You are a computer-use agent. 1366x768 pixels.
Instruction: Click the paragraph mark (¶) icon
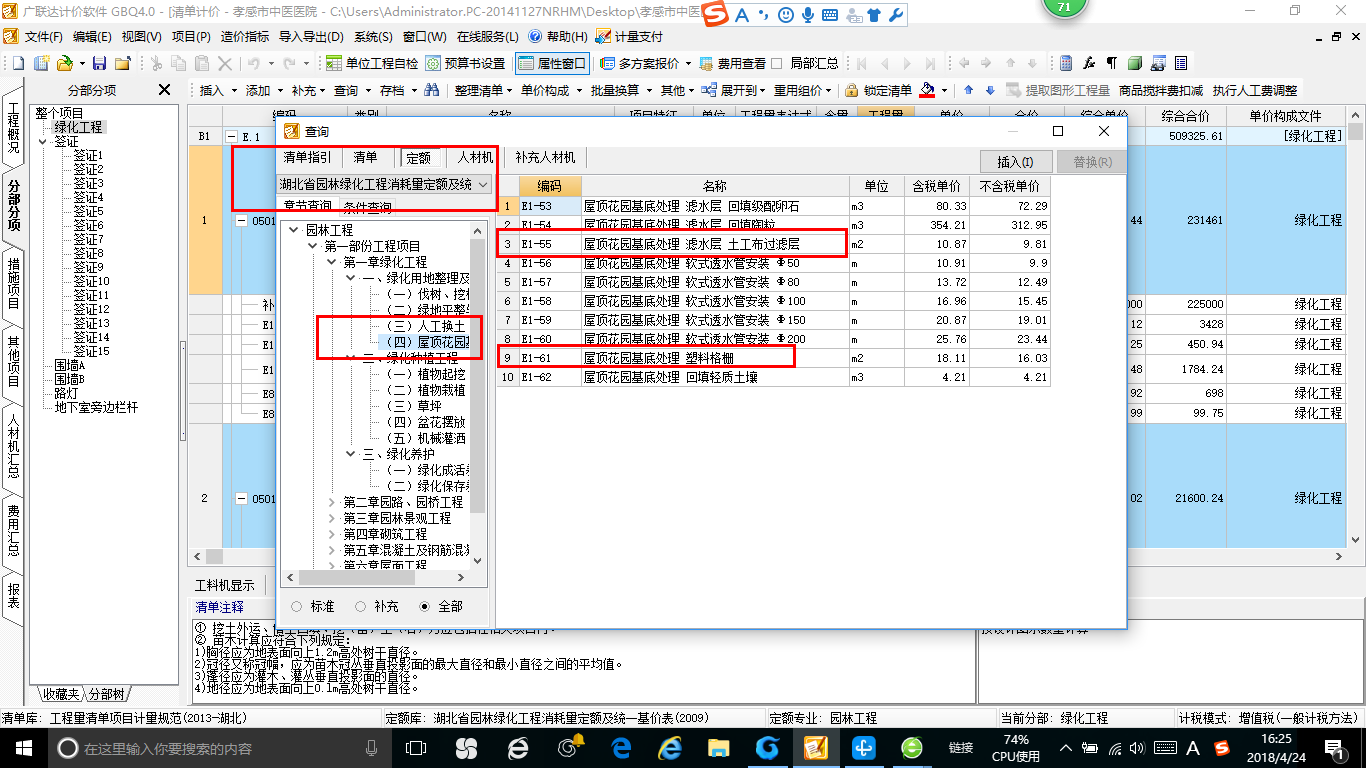[x=1112, y=63]
